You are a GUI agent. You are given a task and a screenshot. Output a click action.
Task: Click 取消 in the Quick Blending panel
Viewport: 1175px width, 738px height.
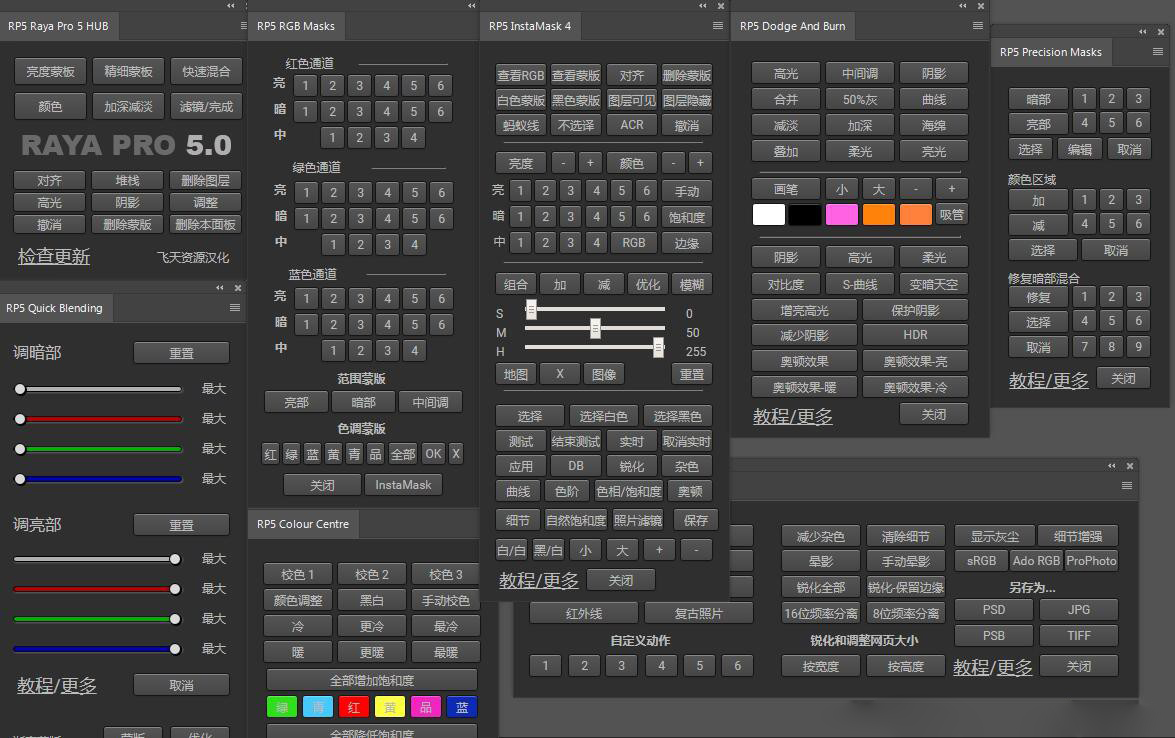point(181,685)
